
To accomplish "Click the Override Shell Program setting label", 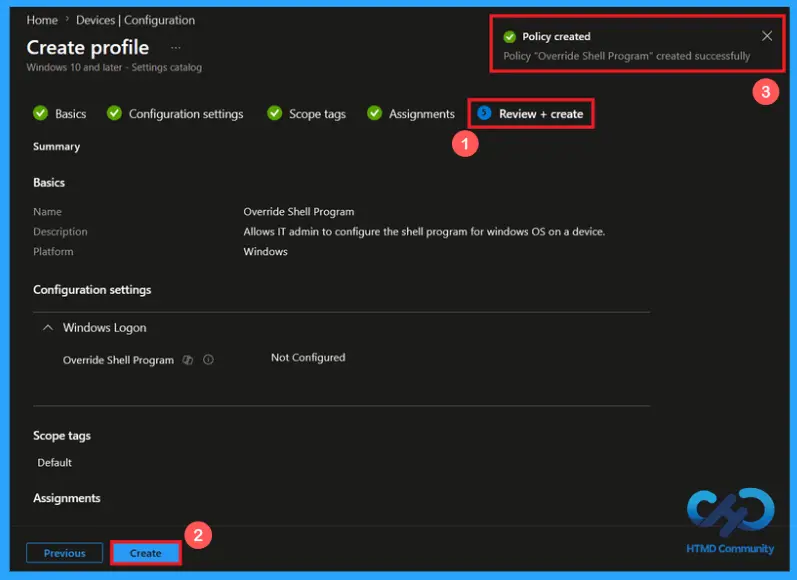I will [118, 360].
